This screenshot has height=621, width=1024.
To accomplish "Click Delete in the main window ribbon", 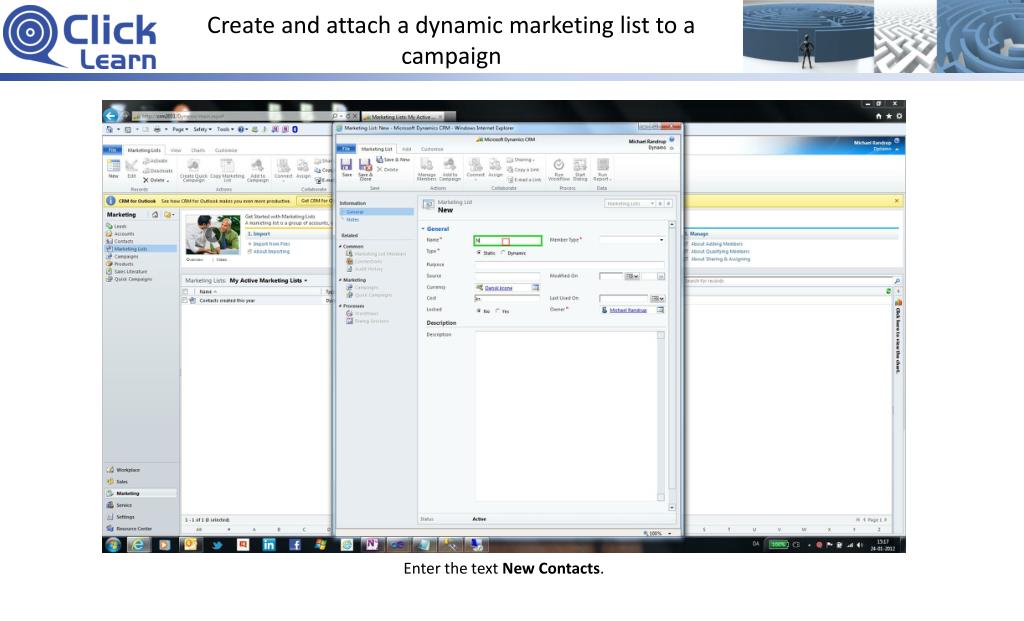I will (x=155, y=180).
